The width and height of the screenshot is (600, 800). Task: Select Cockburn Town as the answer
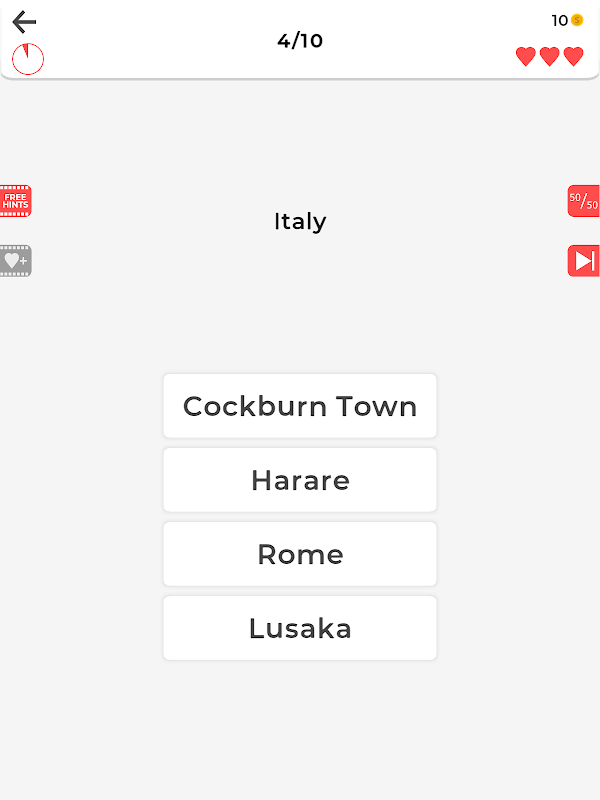coord(300,406)
